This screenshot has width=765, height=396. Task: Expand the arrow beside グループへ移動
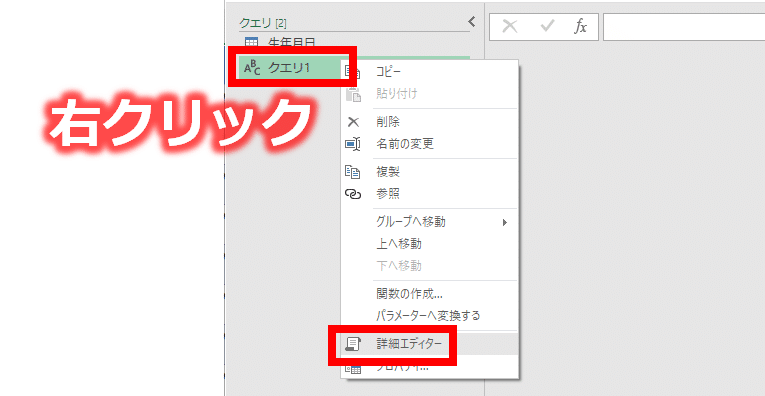(505, 223)
